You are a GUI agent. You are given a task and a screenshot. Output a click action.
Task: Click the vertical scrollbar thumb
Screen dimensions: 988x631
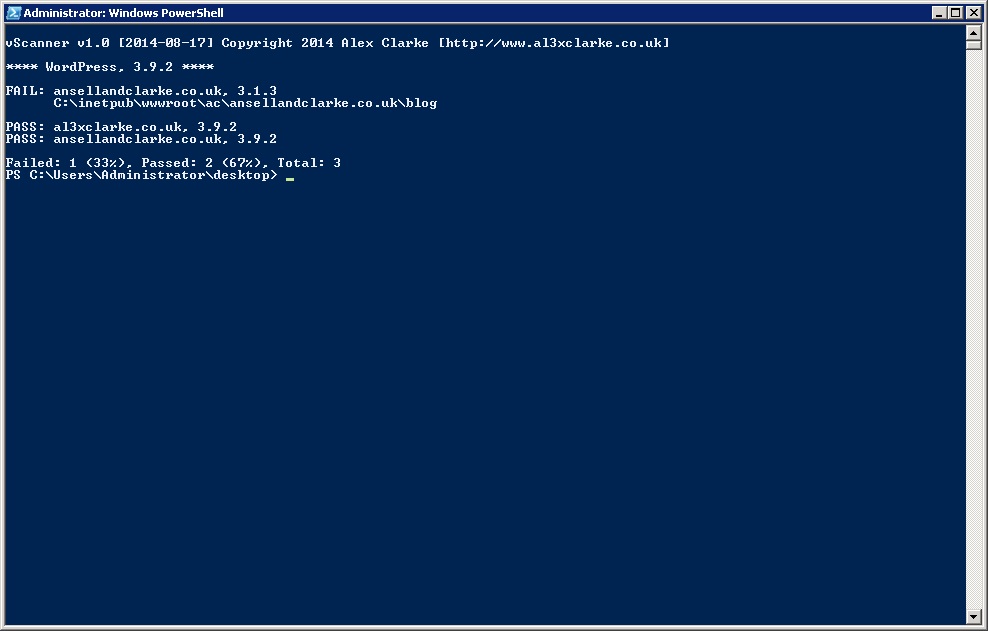coord(974,44)
